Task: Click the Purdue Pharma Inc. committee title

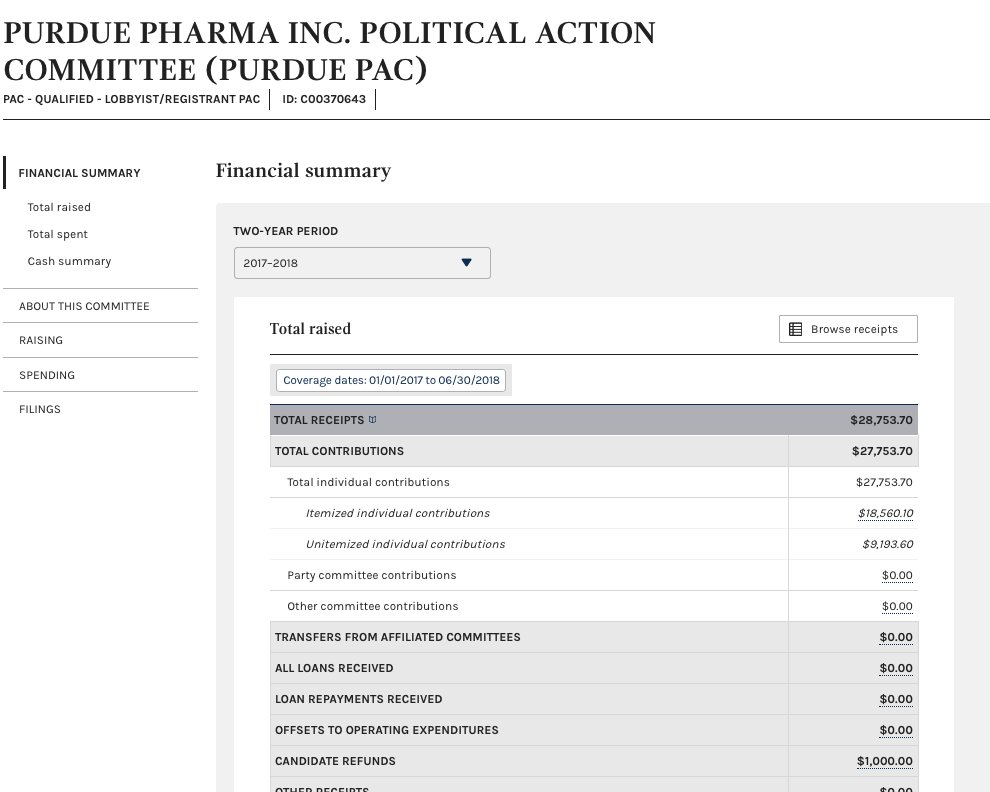Action: click(x=330, y=51)
